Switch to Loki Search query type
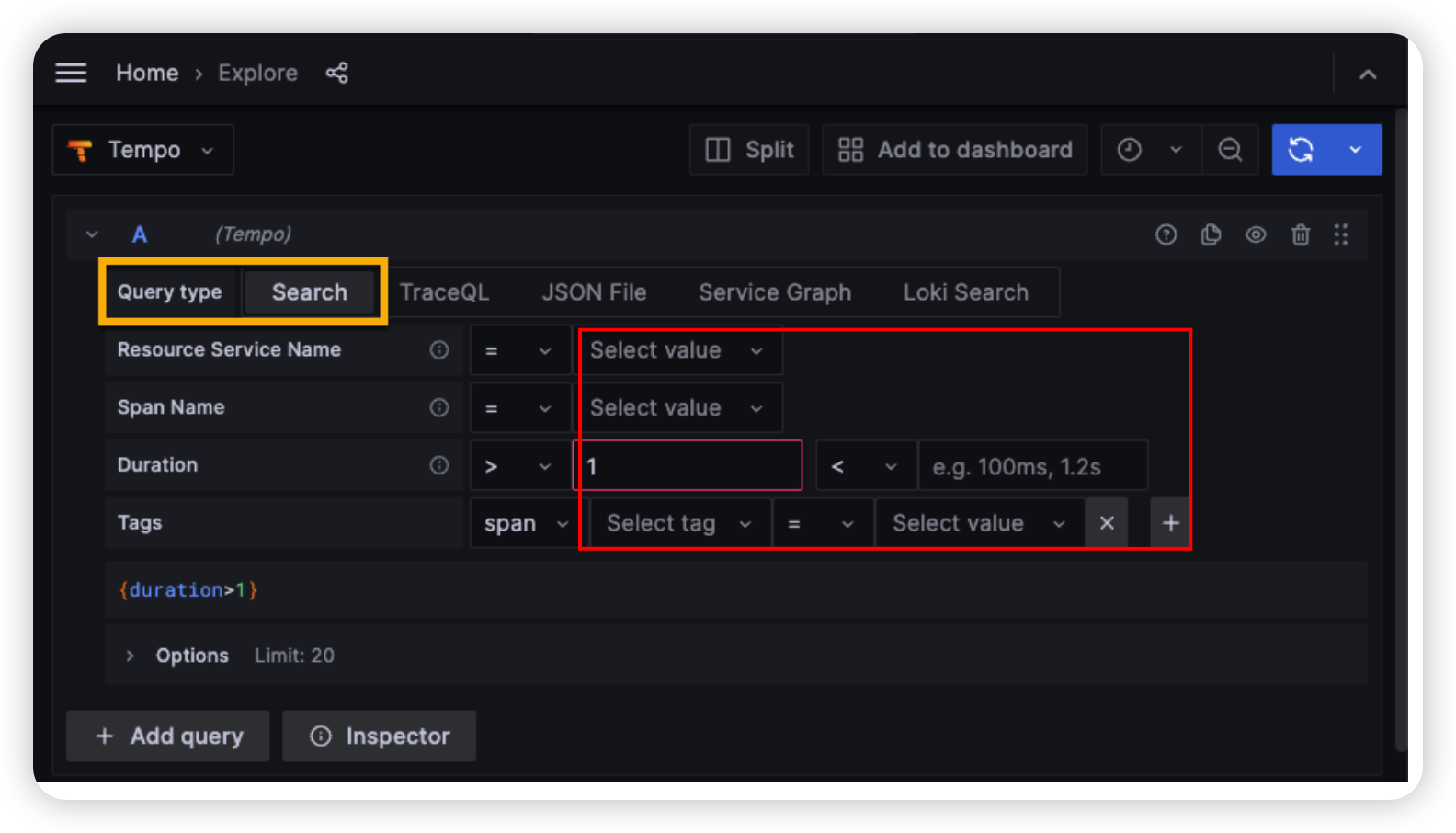Image resolution: width=1456 pixels, height=833 pixels. (x=966, y=292)
